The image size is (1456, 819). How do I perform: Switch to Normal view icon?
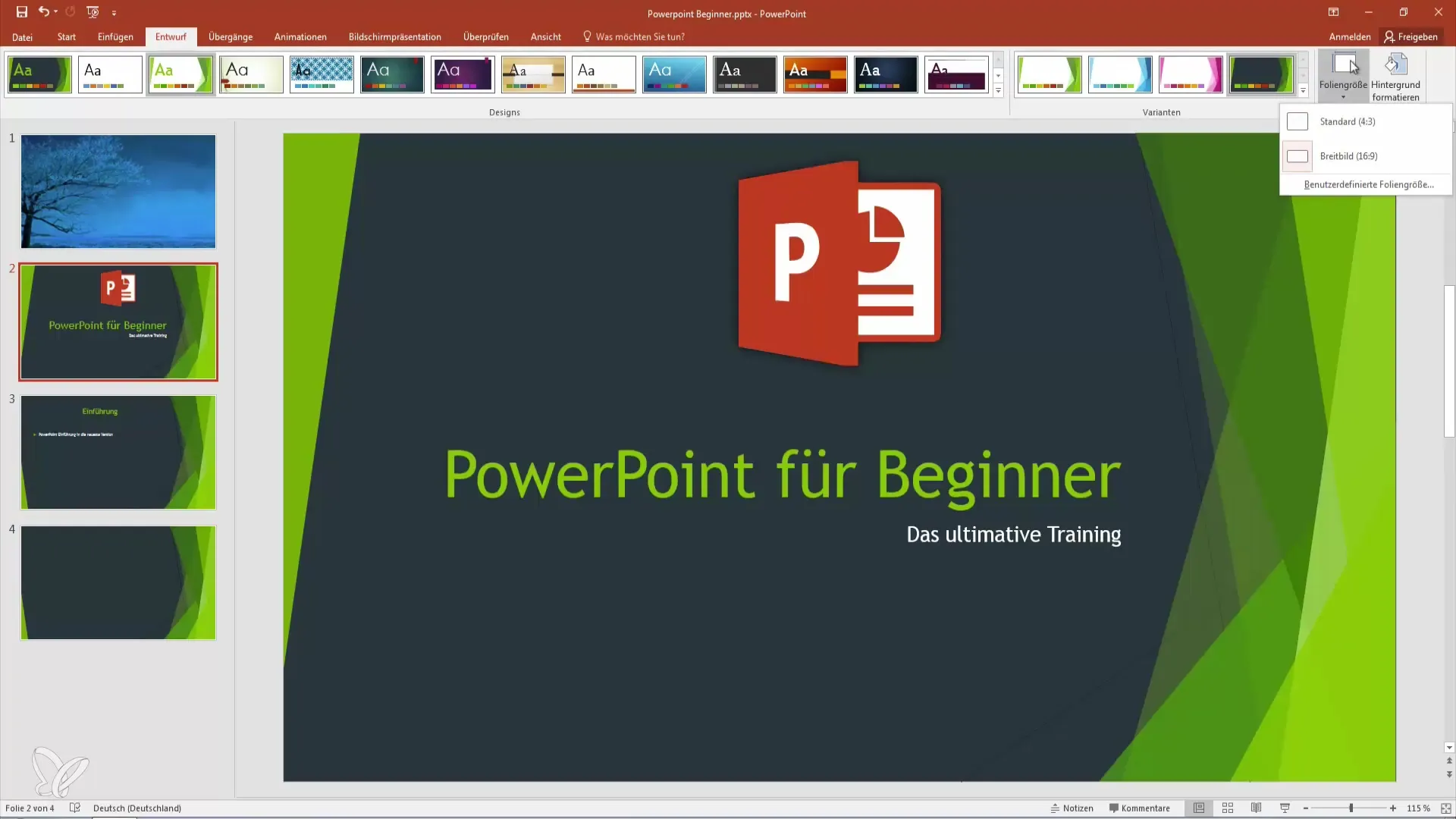(x=1199, y=808)
